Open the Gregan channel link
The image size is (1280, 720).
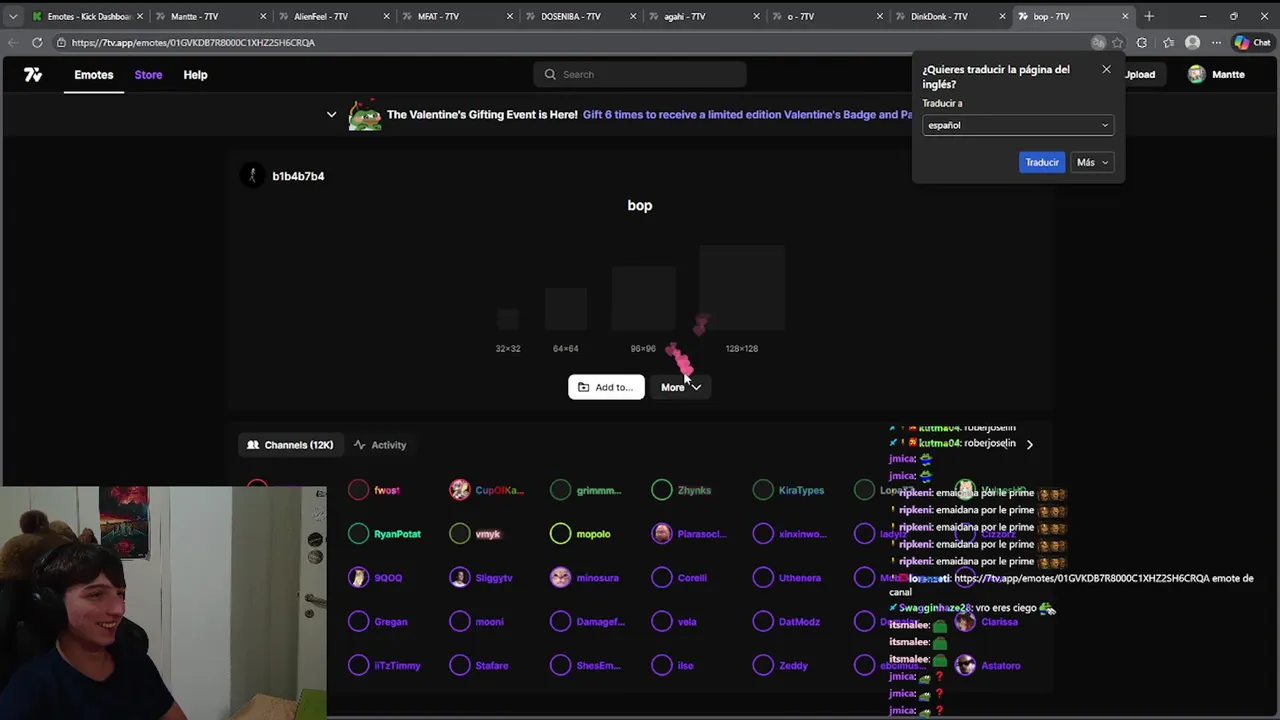click(x=391, y=622)
